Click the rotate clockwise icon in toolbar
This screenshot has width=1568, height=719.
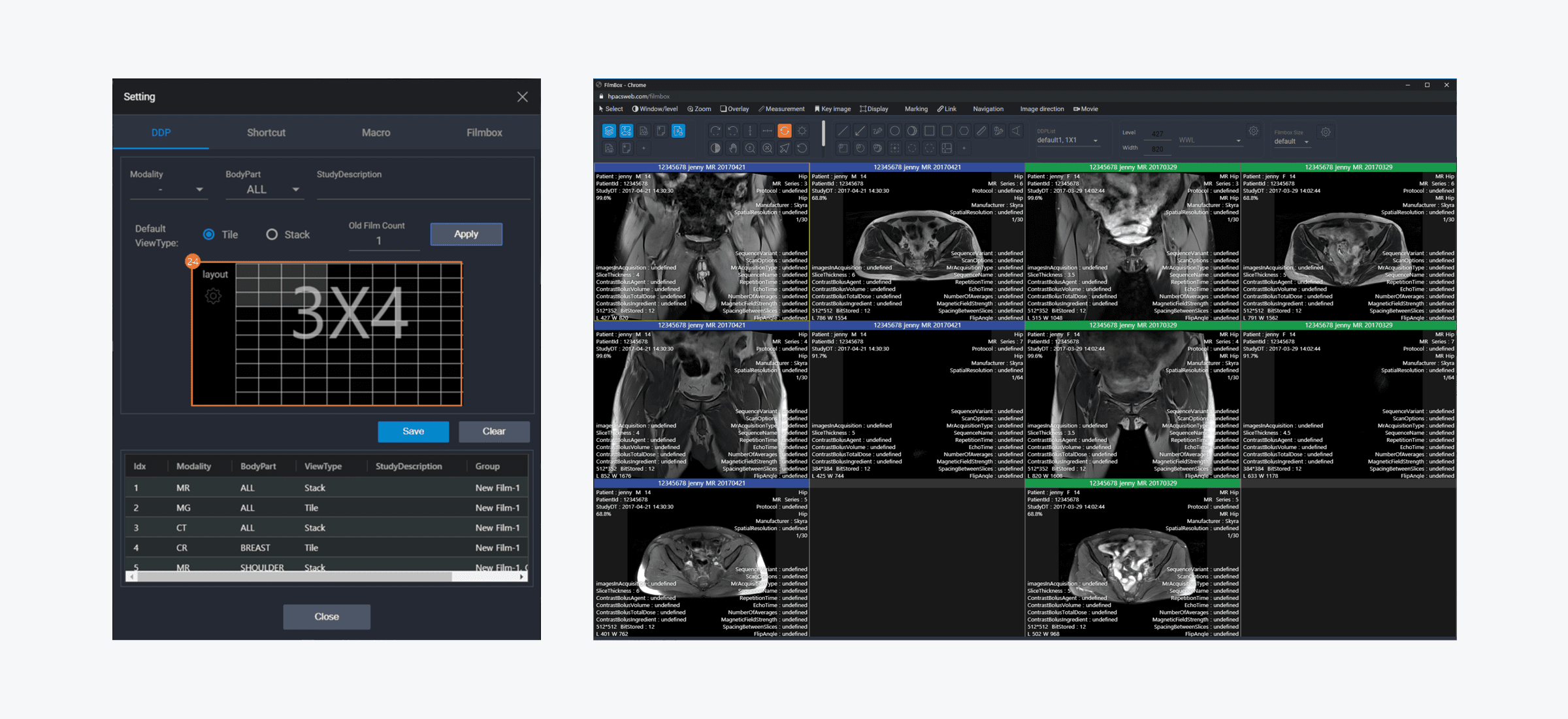[715, 131]
